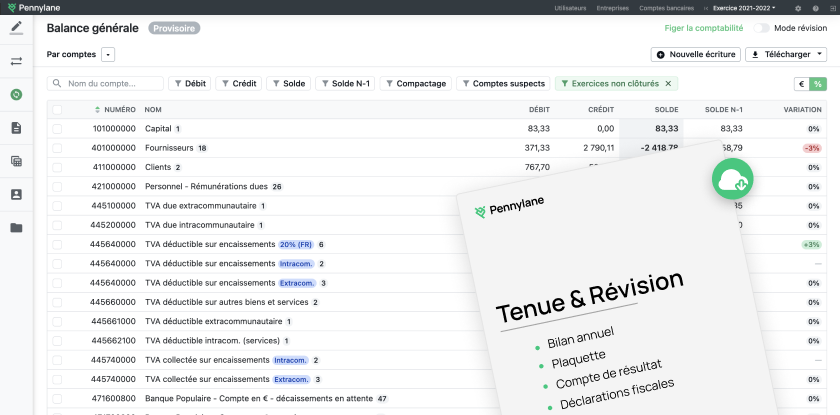
Task: Open the contact card sidebar icon
Action: pos(17,194)
